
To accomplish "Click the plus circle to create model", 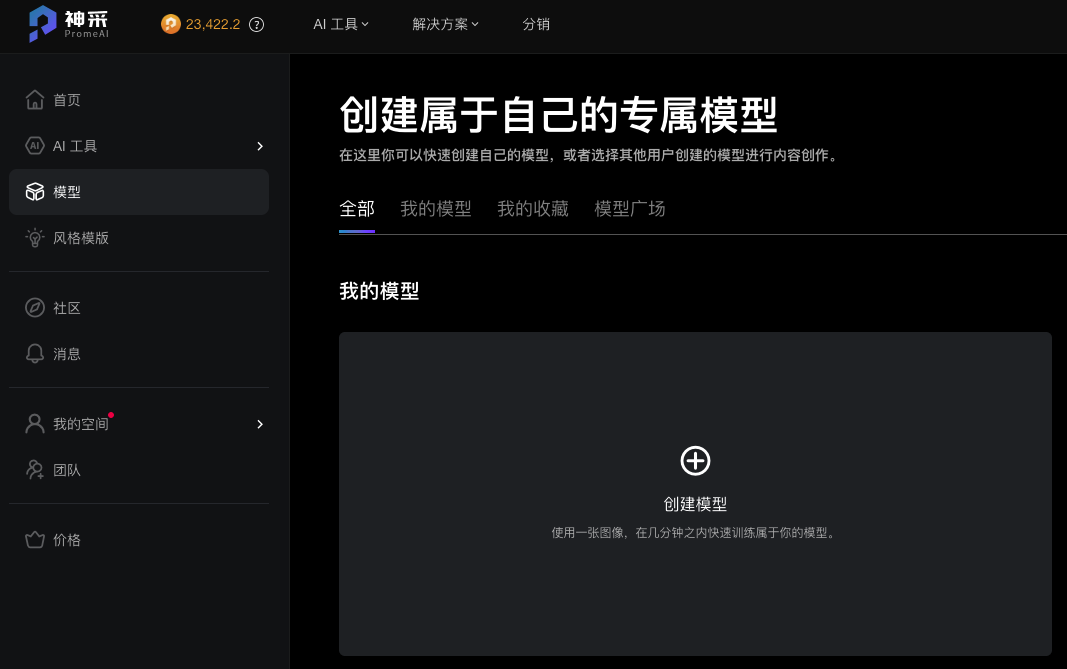I will [x=695, y=461].
